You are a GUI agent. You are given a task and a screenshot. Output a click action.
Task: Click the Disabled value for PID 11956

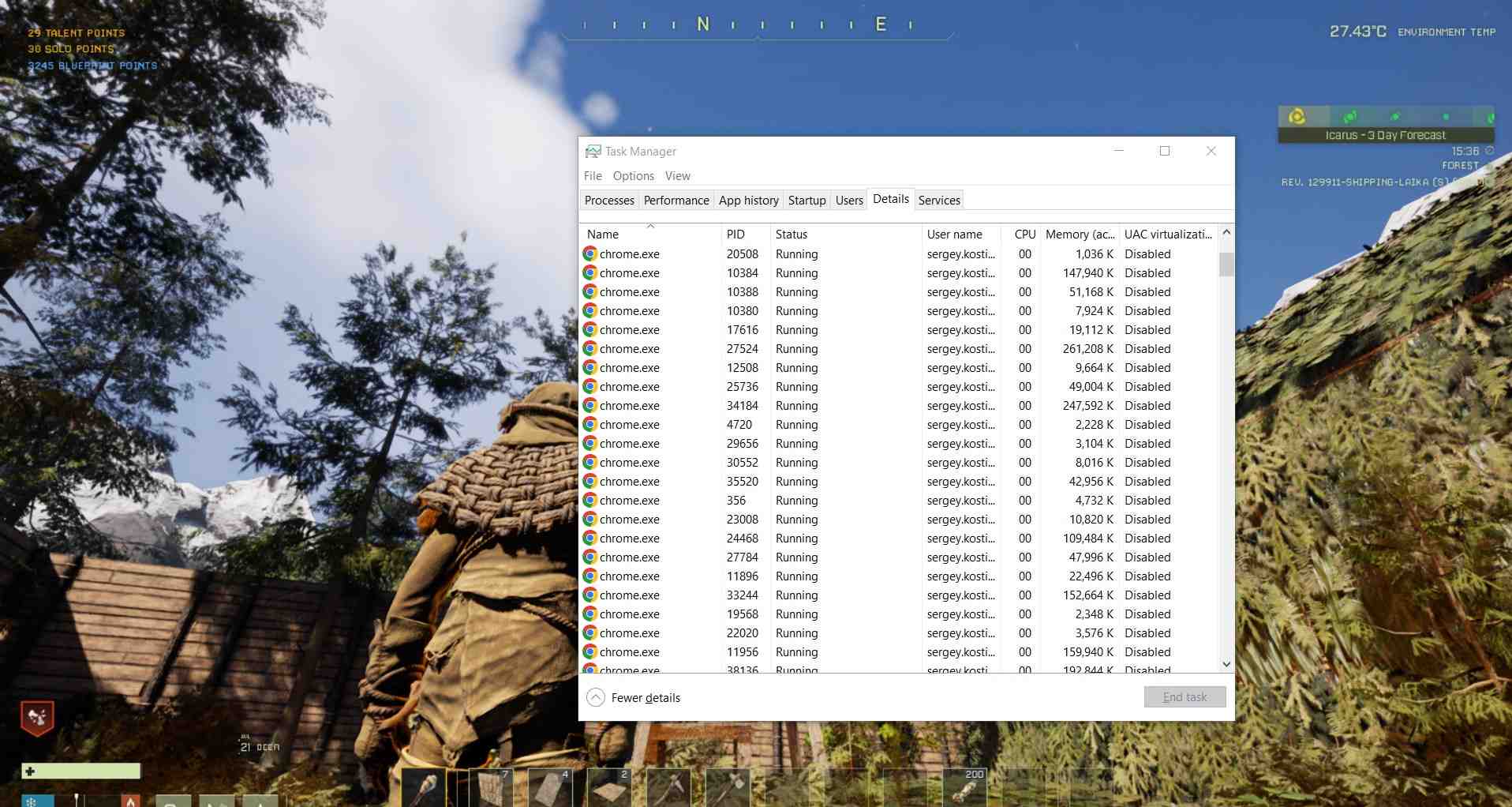coord(1147,651)
